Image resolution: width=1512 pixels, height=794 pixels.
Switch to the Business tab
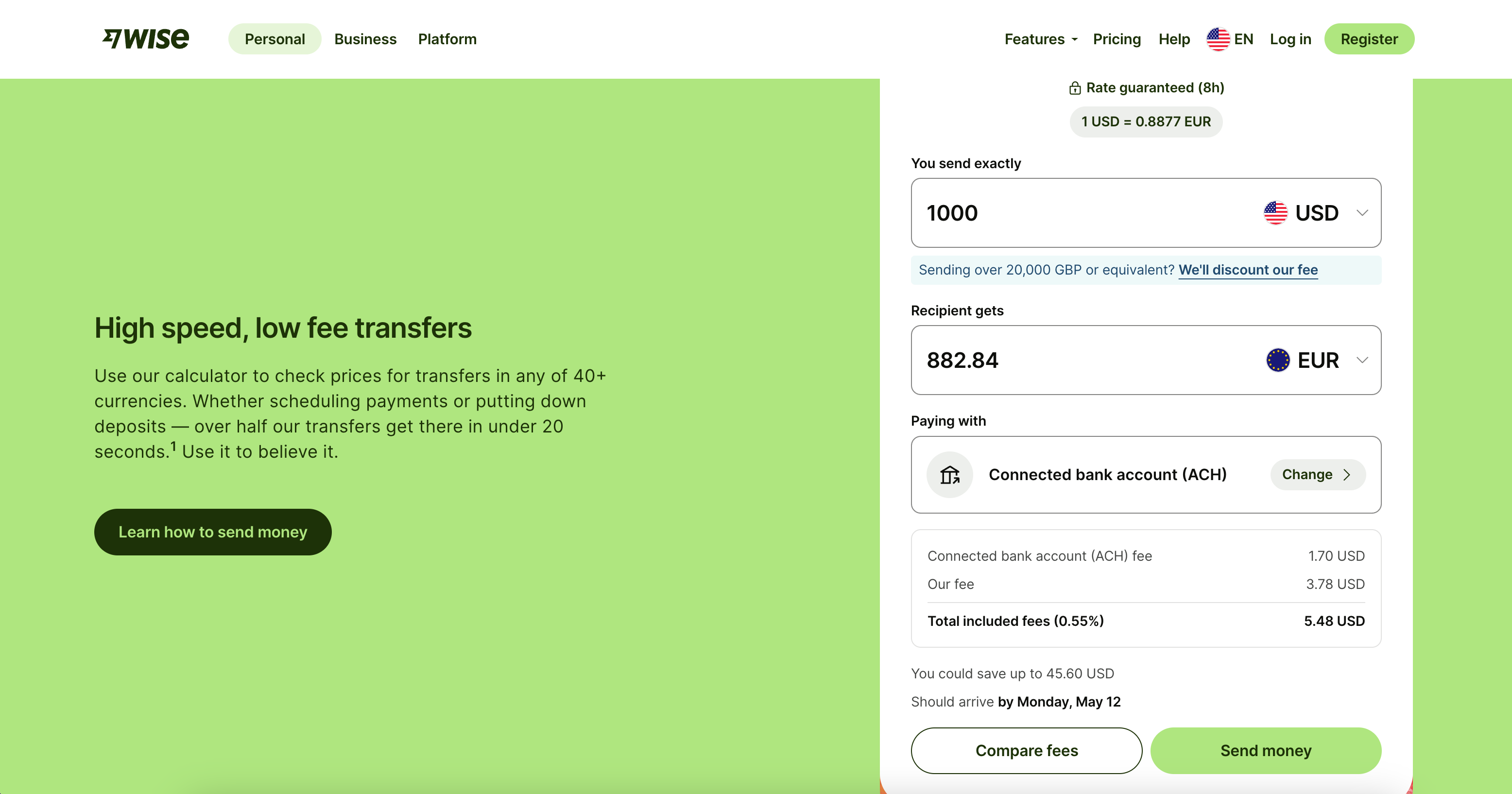click(x=365, y=39)
